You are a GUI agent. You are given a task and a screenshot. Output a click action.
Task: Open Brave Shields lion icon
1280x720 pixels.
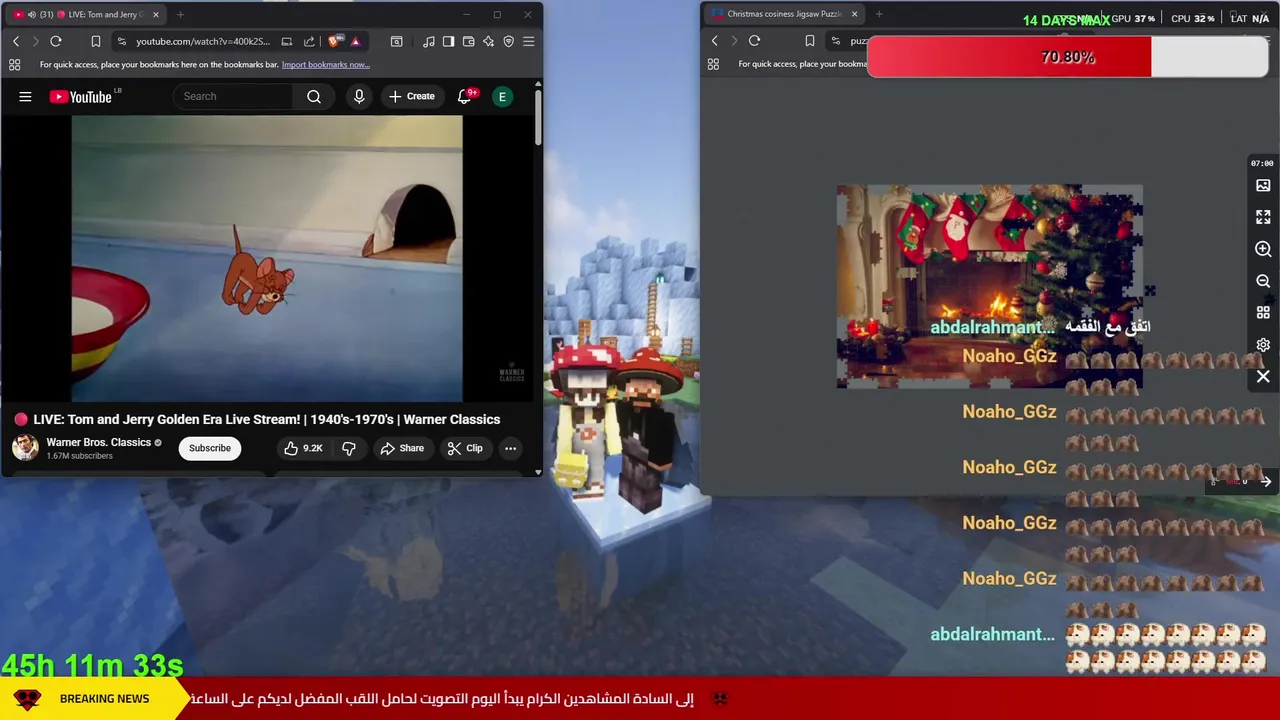[335, 41]
